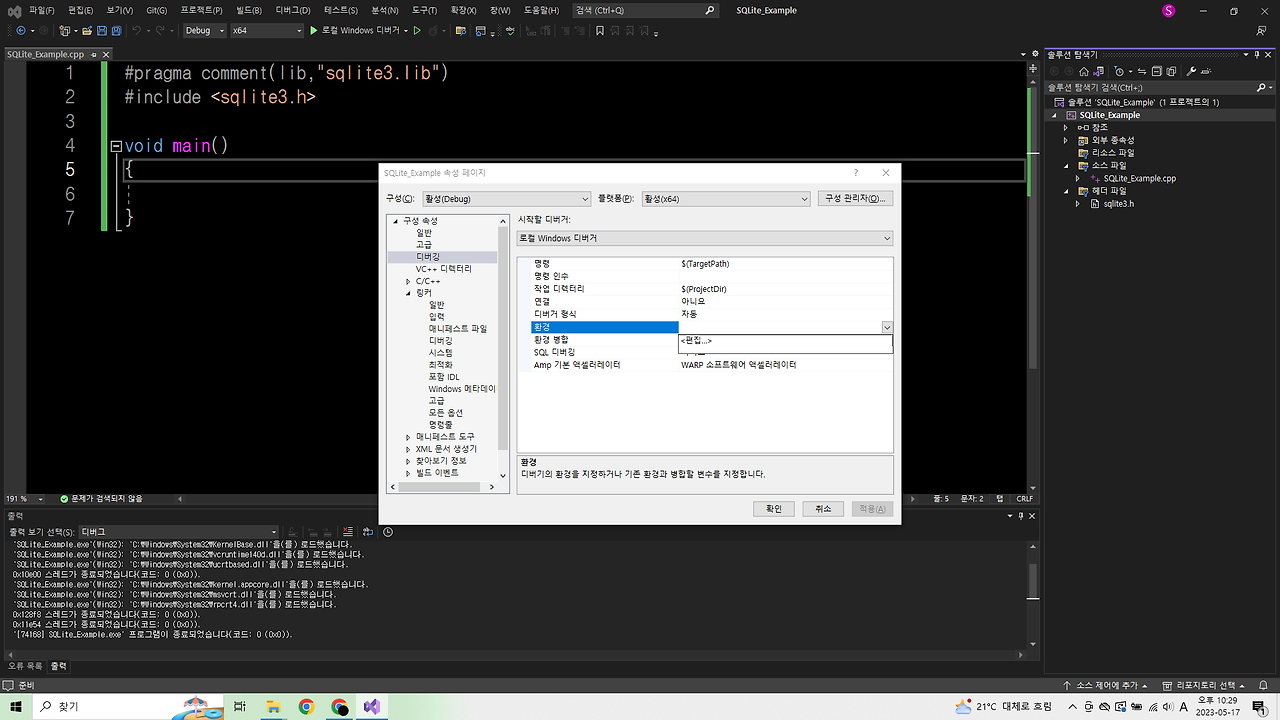Click the 작업 디렉터리 property row
Image resolution: width=1280 pixels, height=720 pixels.
point(712,289)
